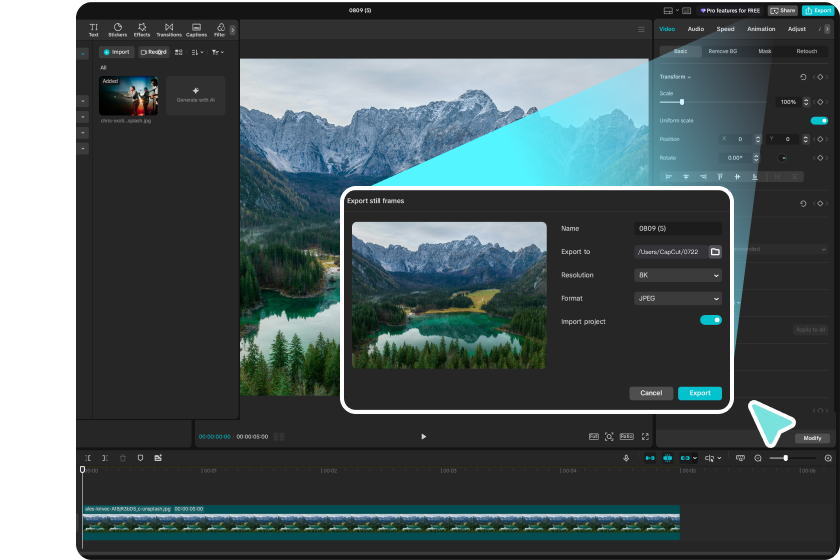
Task: Open the media type filter dropdown
Action: coord(218,52)
